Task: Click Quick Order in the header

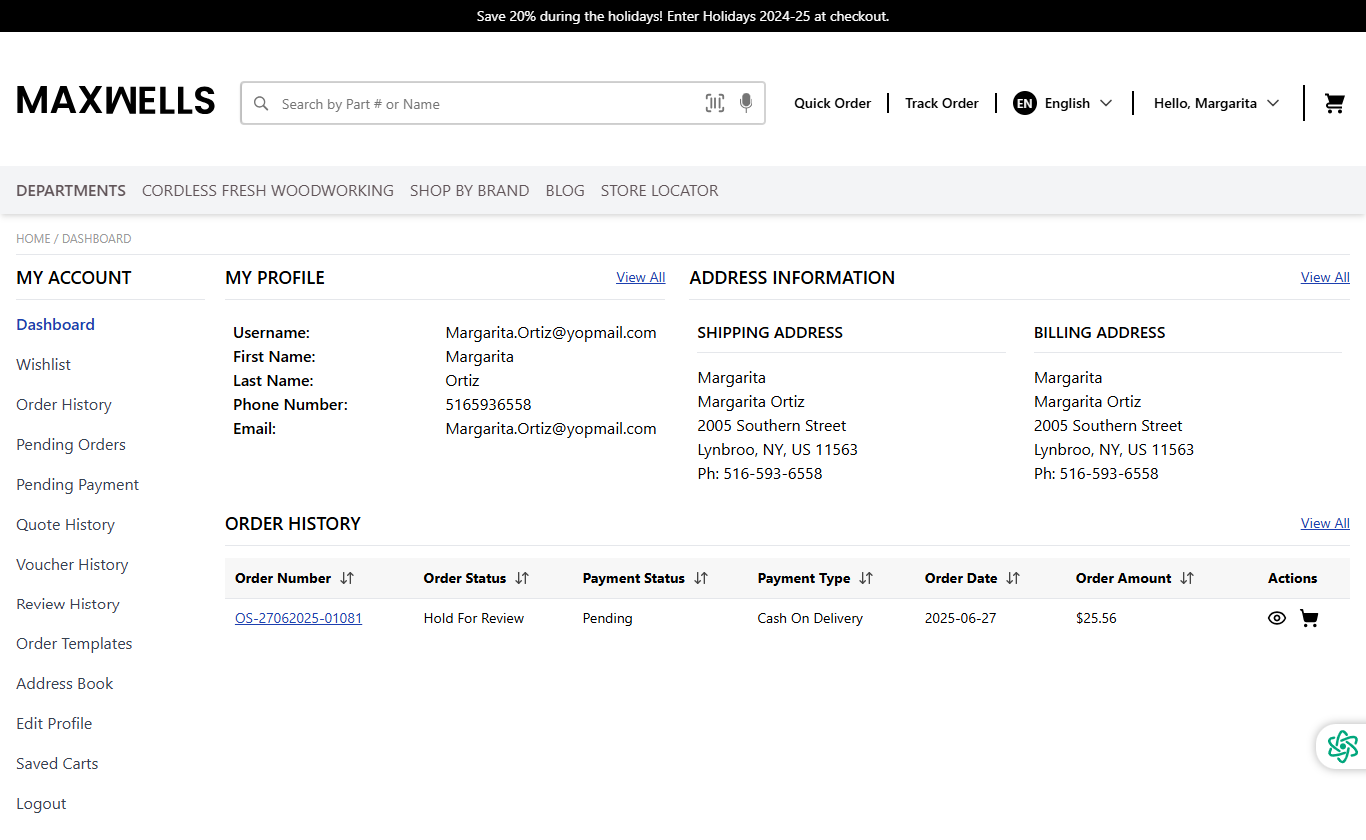Action: [x=832, y=103]
